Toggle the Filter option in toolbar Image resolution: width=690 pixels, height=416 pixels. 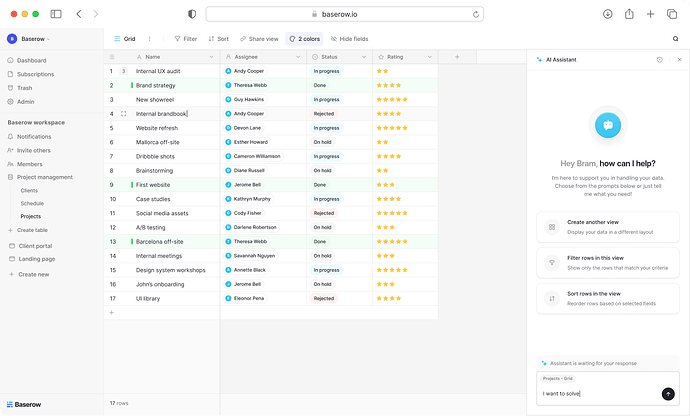(185, 39)
